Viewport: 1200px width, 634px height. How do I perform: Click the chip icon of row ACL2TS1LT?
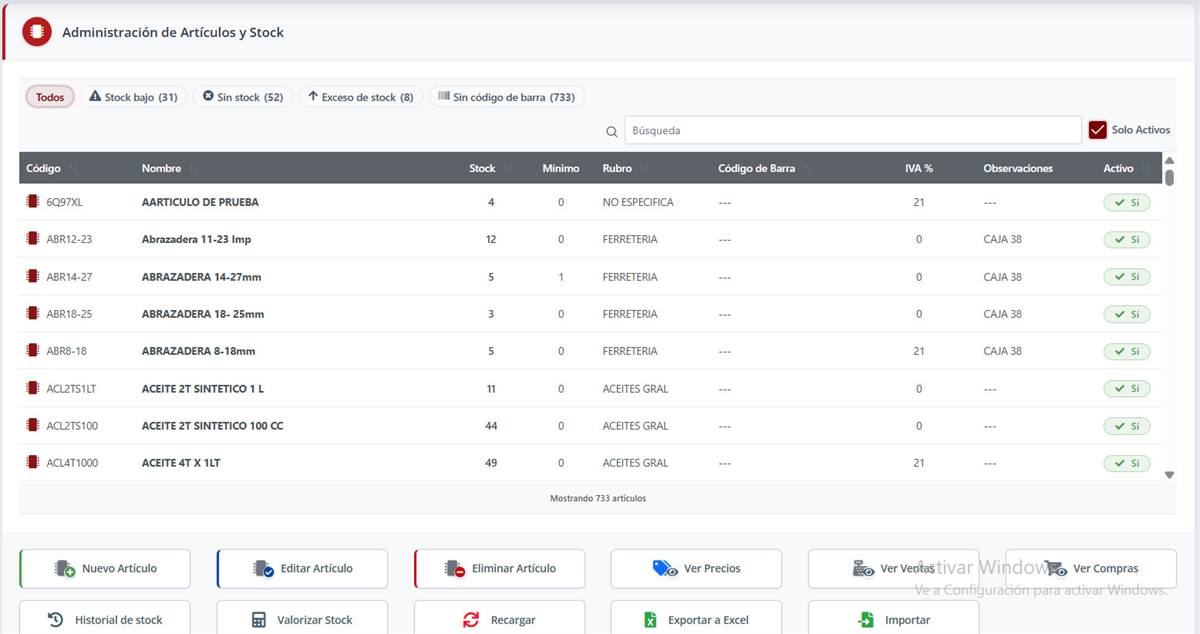click(33, 388)
